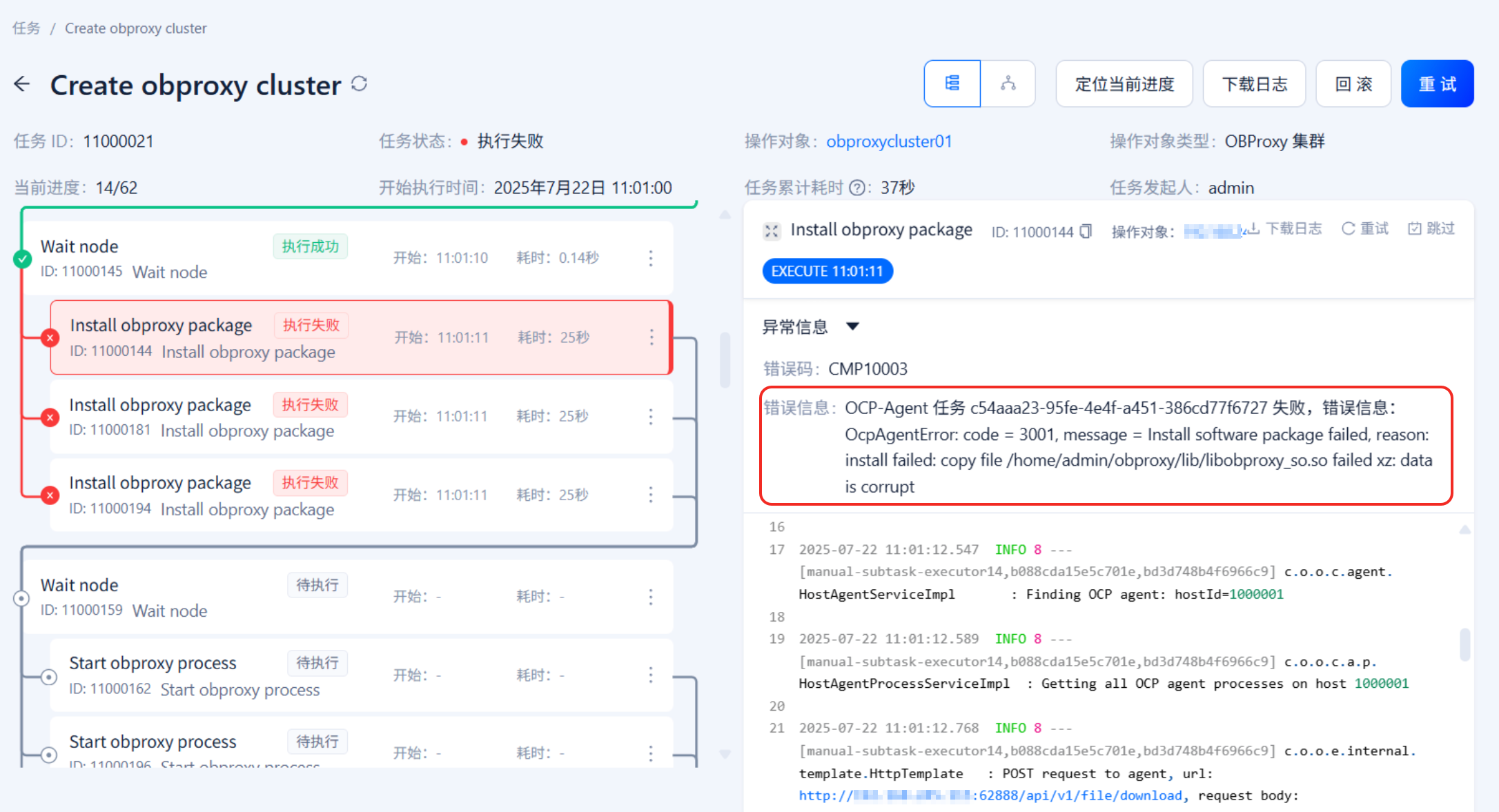The height and width of the screenshot is (812, 1499).
Task: Click the error code CMP10003 text
Action: coord(868,369)
